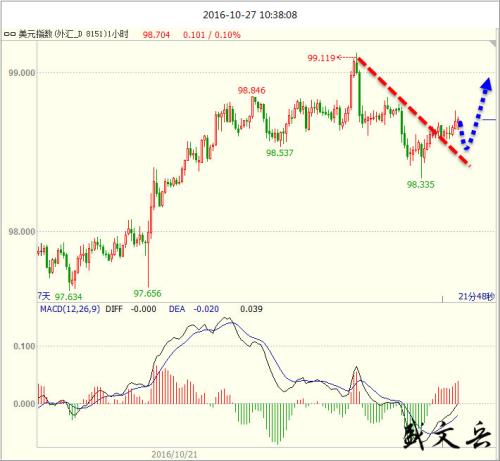The height and width of the screenshot is (461, 500).
Task: Click the chain link icon beside chart title
Action: click(10, 35)
